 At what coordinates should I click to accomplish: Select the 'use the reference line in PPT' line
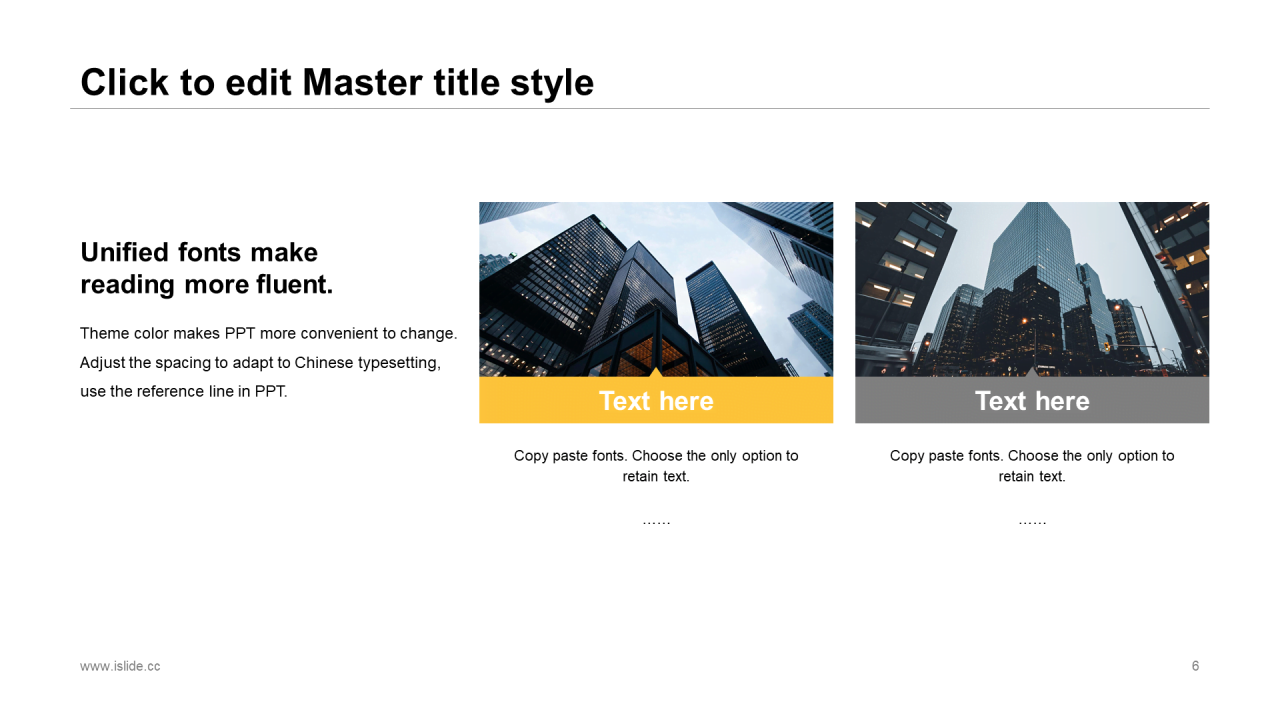pos(184,391)
